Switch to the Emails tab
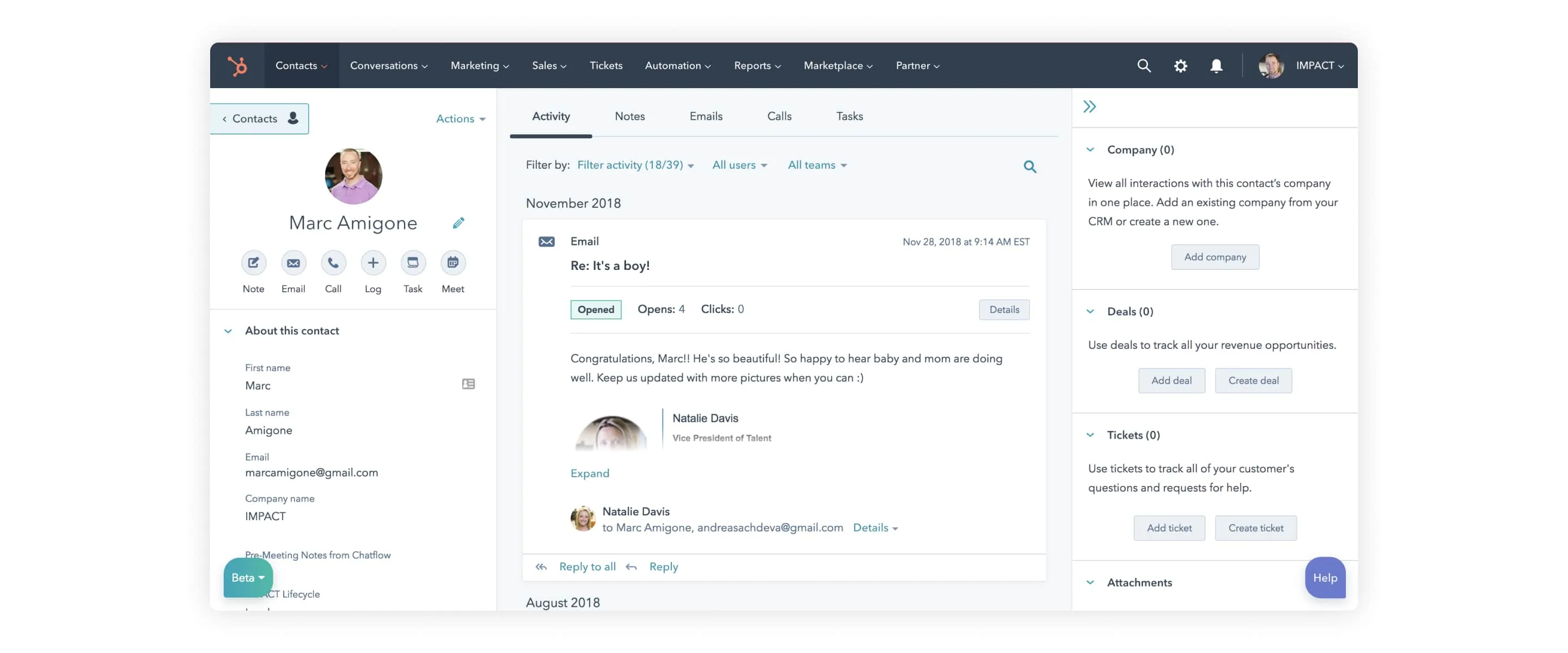Viewport: 1568px width, 653px height. coord(706,116)
